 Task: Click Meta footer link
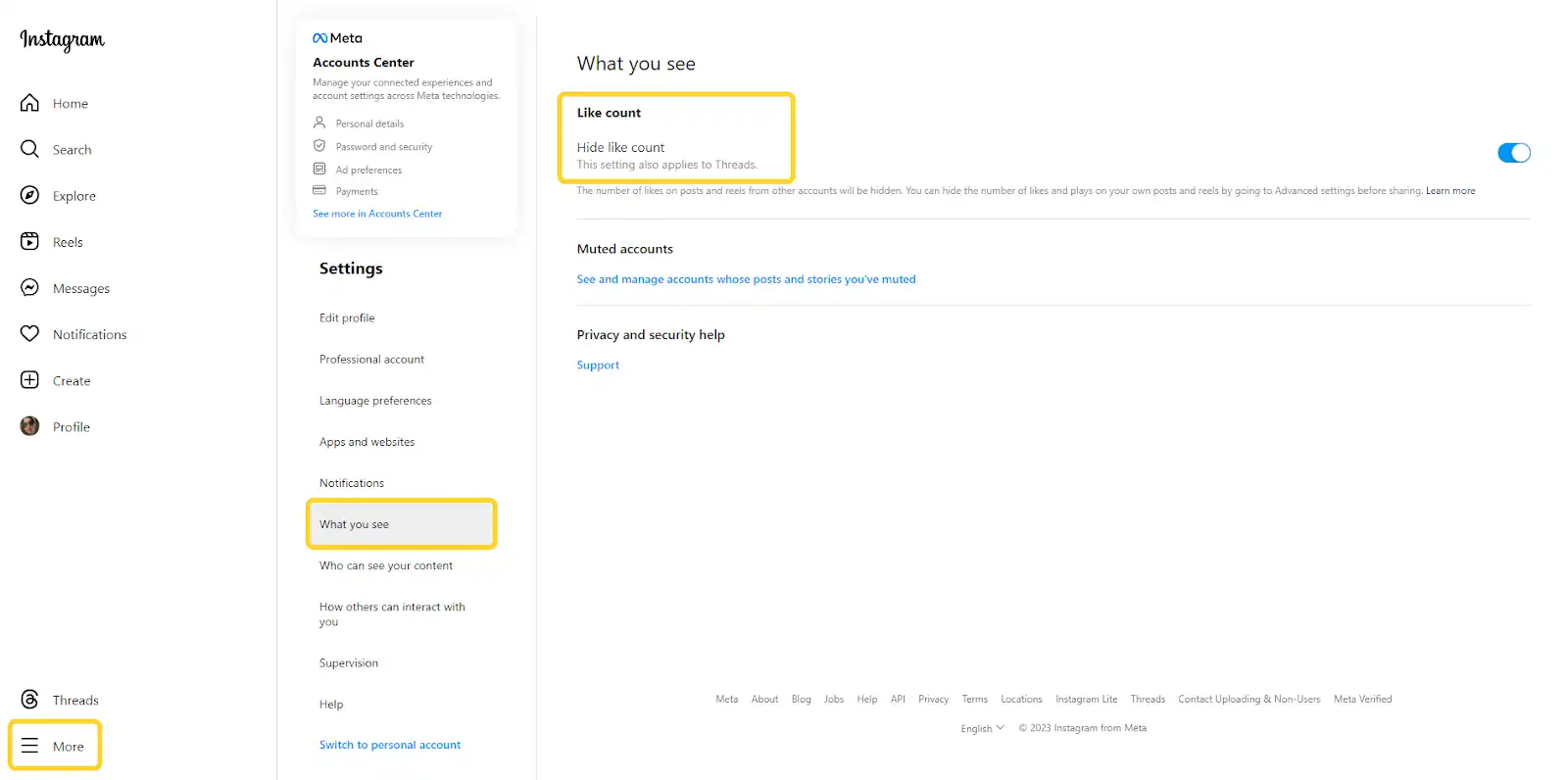click(727, 699)
